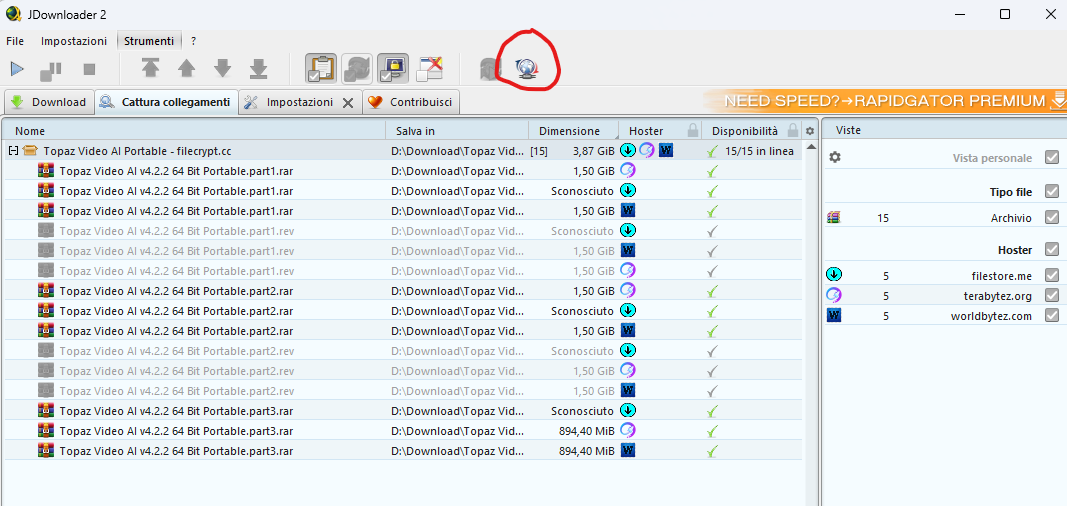Click the Hoster column header label

(646, 131)
